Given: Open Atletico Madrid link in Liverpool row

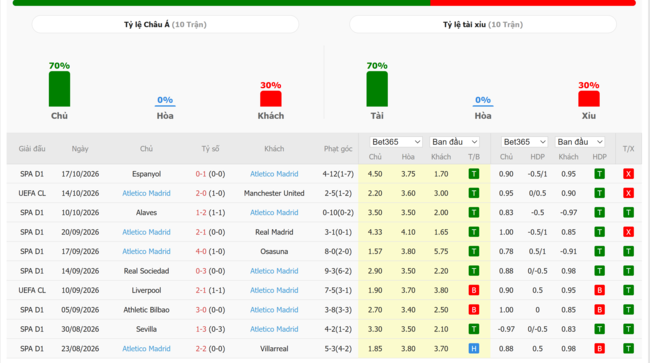Looking at the screenshot, I should pos(274,290).
